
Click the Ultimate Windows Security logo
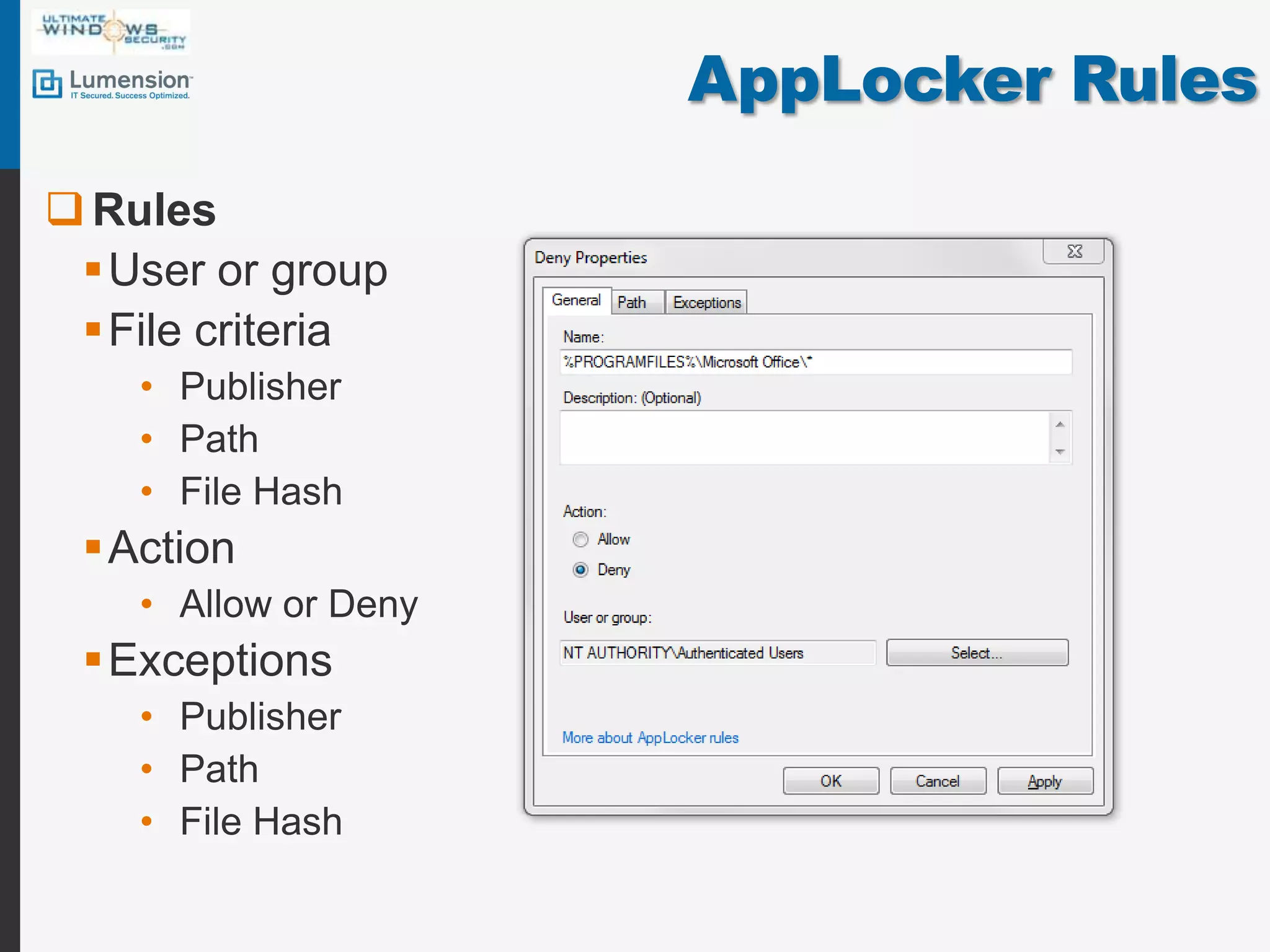pyautogui.click(x=111, y=31)
